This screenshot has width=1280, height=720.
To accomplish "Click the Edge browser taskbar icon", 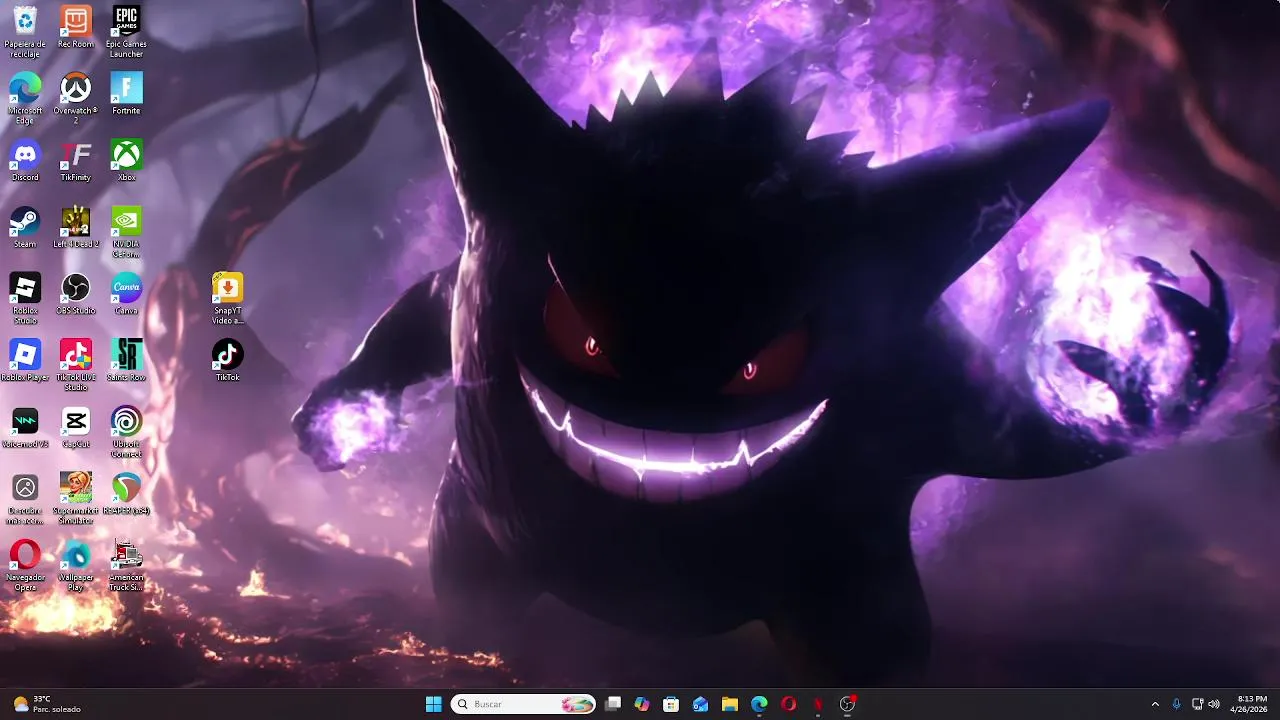I will coord(759,704).
